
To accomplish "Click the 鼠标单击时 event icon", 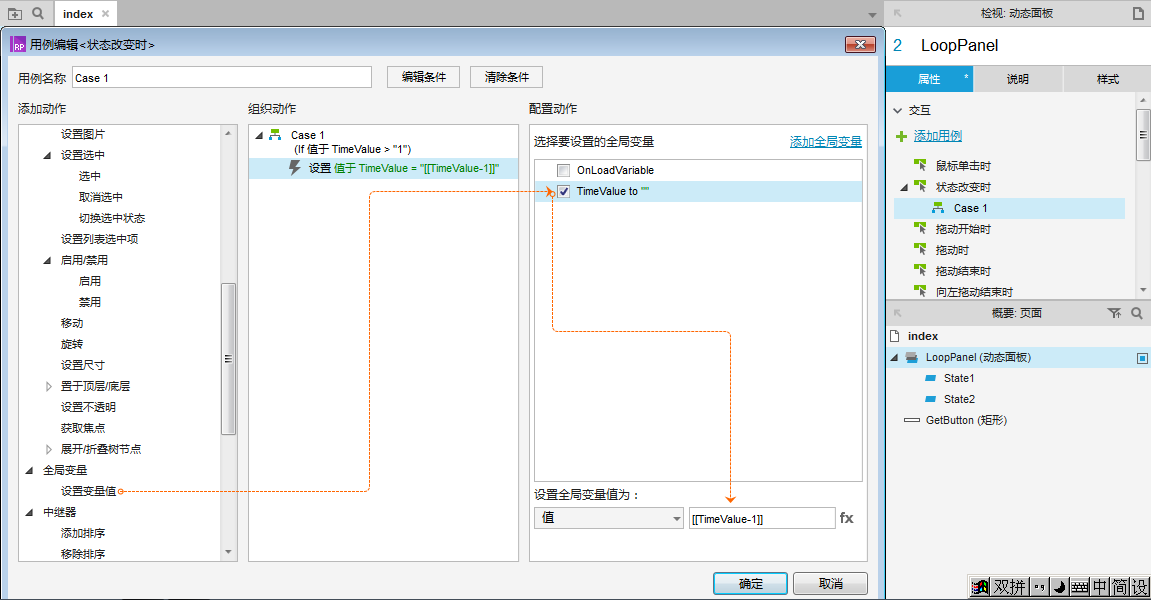I will 920,165.
